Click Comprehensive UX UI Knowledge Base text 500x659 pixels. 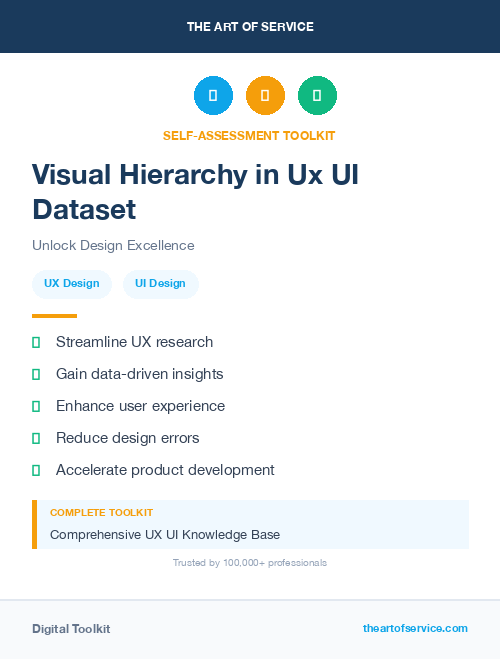[x=165, y=535]
